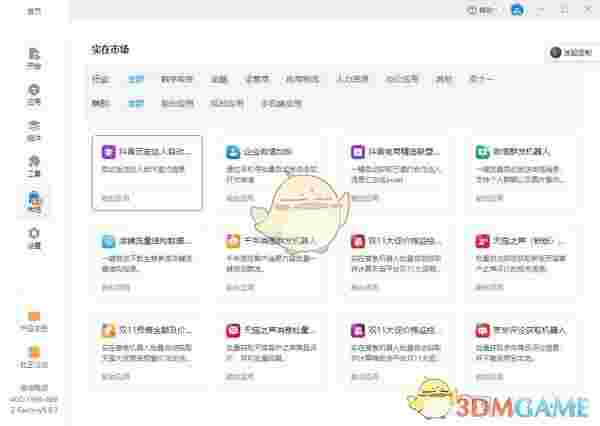Click the bottom link on 天猫之声（管控） card
This screenshot has width=600, height=426.
[x=489, y=287]
